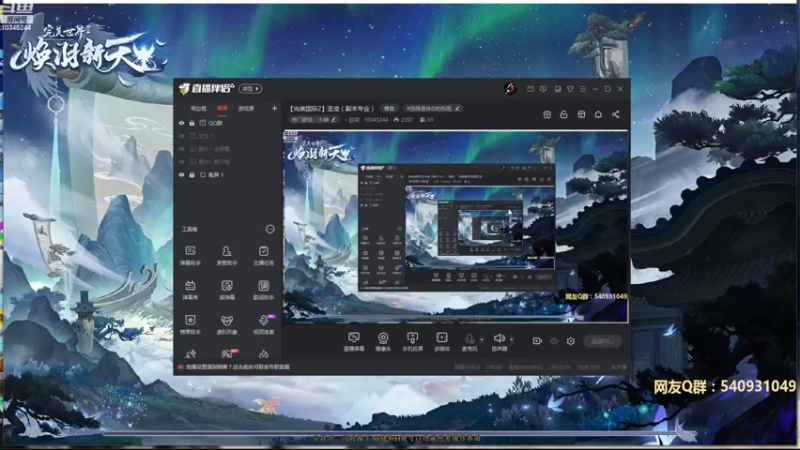
Task: Unlock the QQ群 layer
Action: [192, 123]
